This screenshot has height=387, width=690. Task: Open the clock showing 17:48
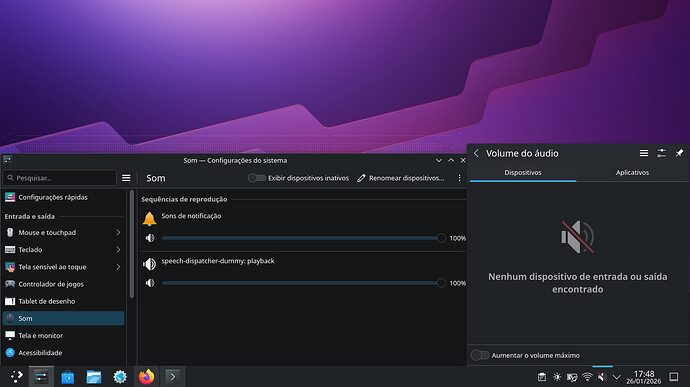[644, 377]
